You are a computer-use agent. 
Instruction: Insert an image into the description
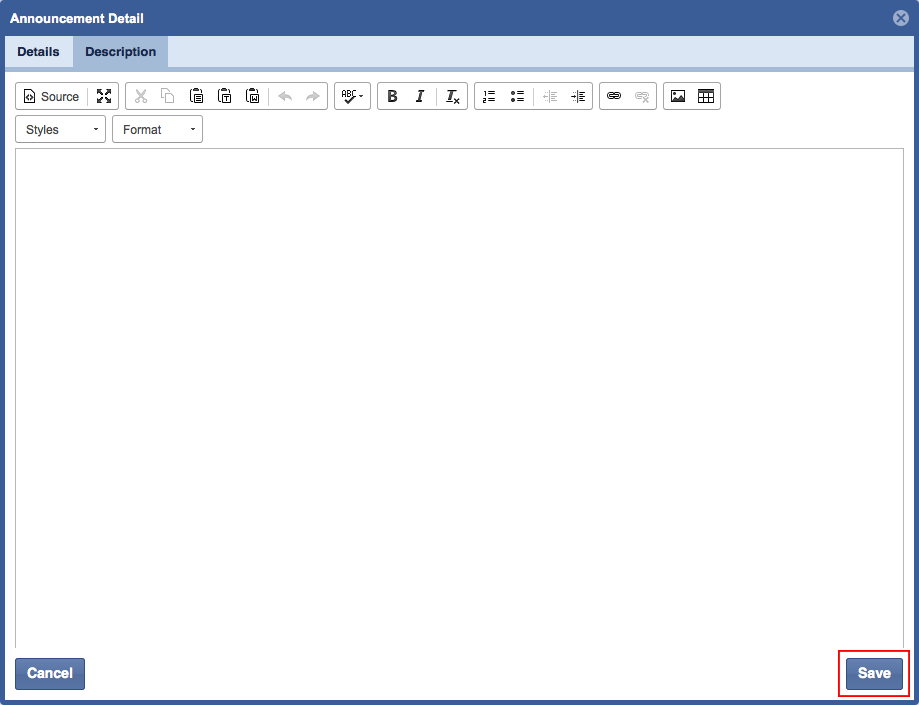(x=678, y=97)
